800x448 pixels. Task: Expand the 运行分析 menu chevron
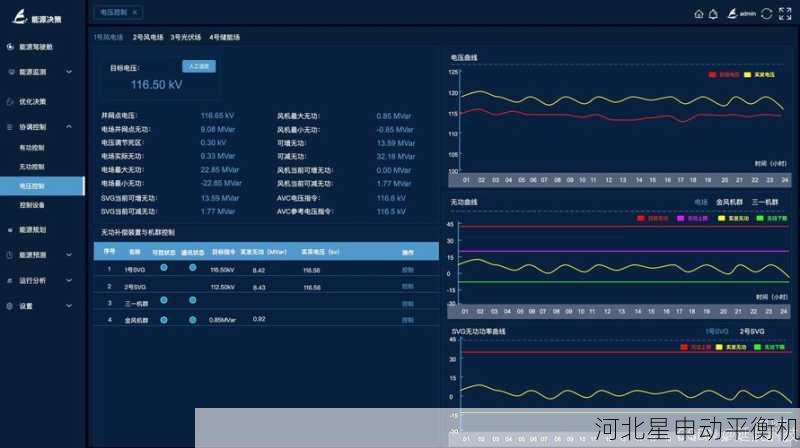[69, 281]
